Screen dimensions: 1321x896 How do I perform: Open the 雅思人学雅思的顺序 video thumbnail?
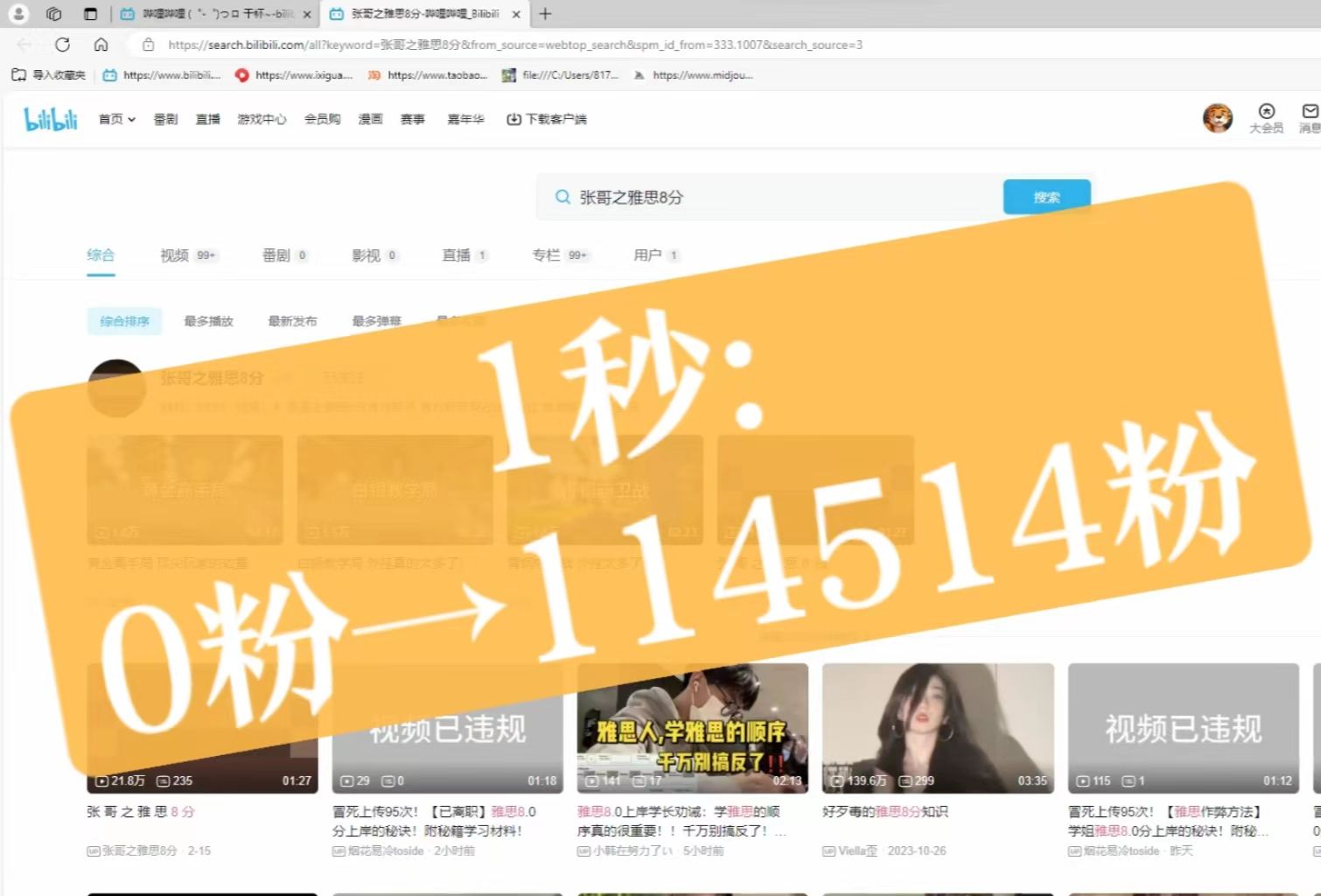click(x=692, y=728)
